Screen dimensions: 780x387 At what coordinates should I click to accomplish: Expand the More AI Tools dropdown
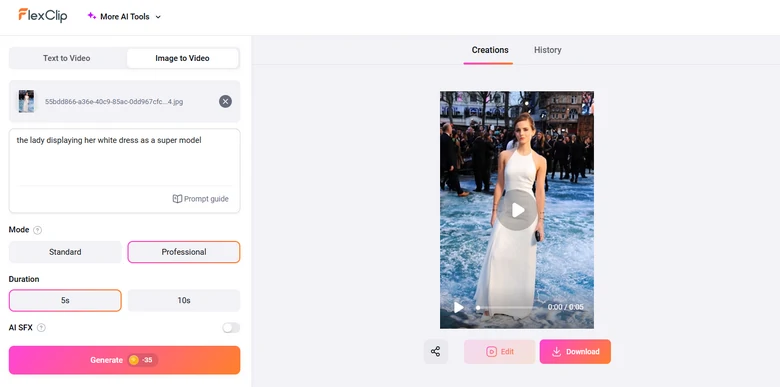[x=124, y=16]
